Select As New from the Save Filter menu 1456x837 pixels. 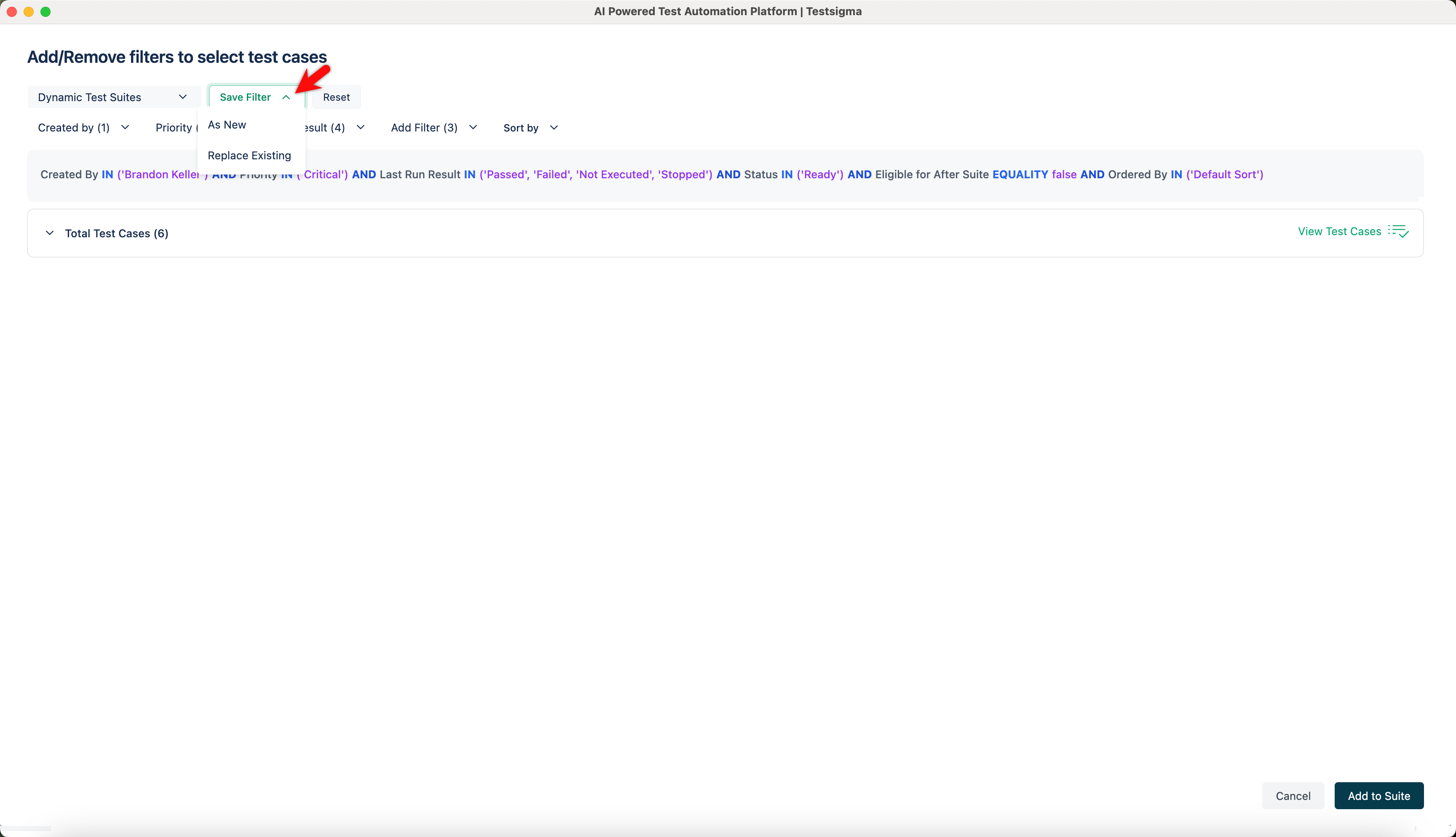tap(227, 124)
